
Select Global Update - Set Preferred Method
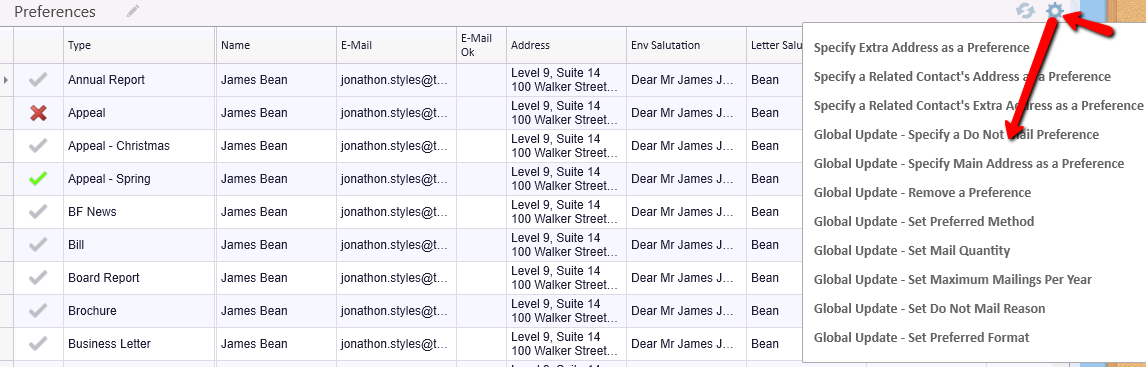(x=924, y=222)
